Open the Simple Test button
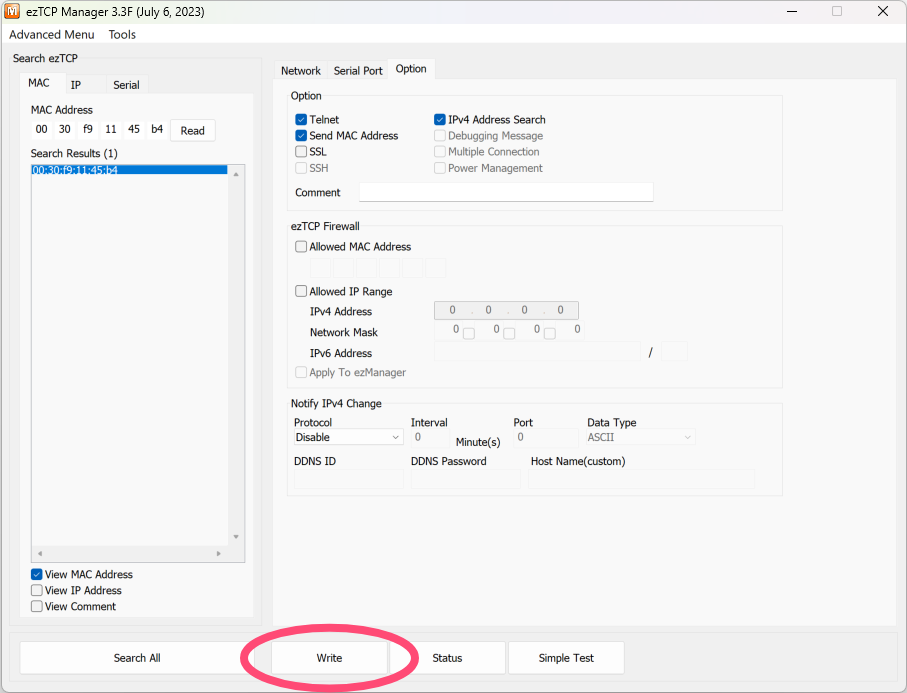The width and height of the screenshot is (907, 693). [x=566, y=658]
